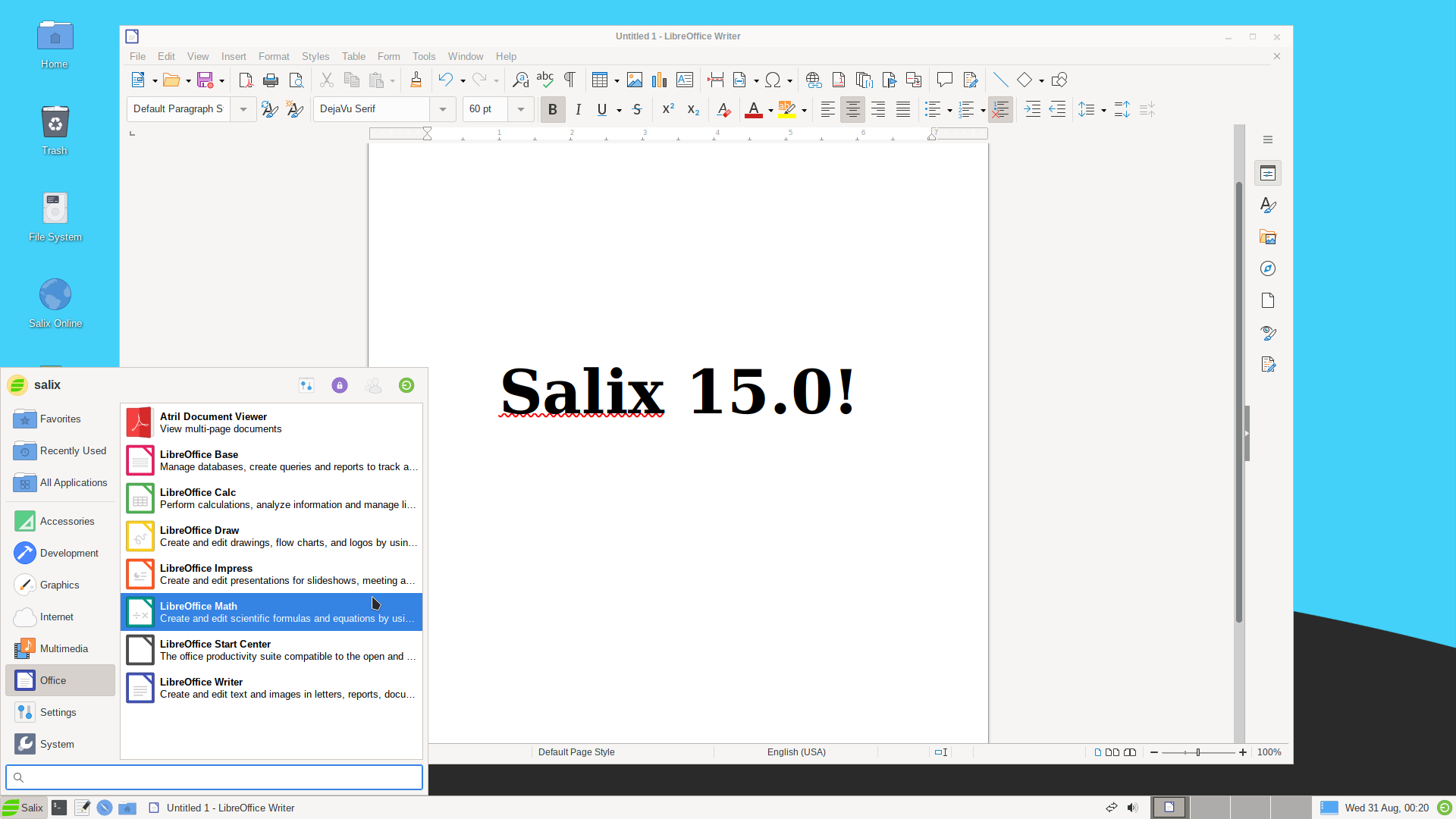
Task: Toggle Center Horizontally alignment
Action: (852, 110)
